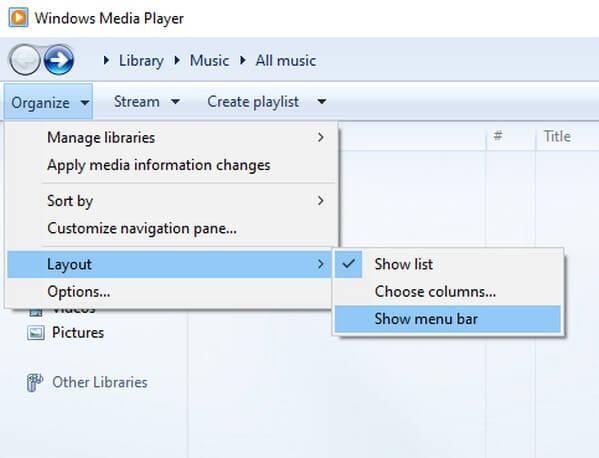Open the Create playlist button
The image size is (599, 458).
253,102
